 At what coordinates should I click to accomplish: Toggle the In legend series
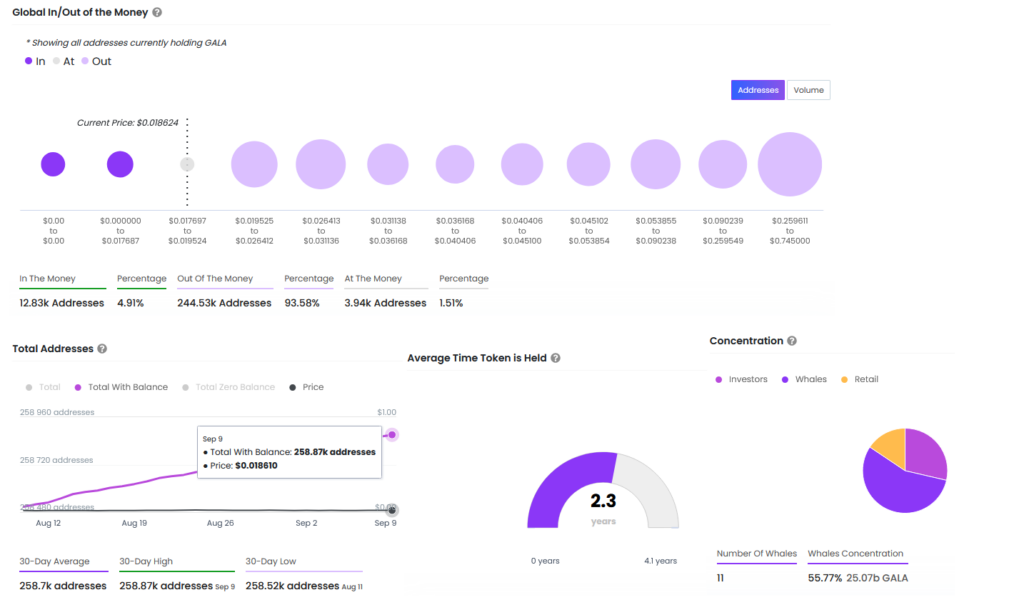coord(35,61)
